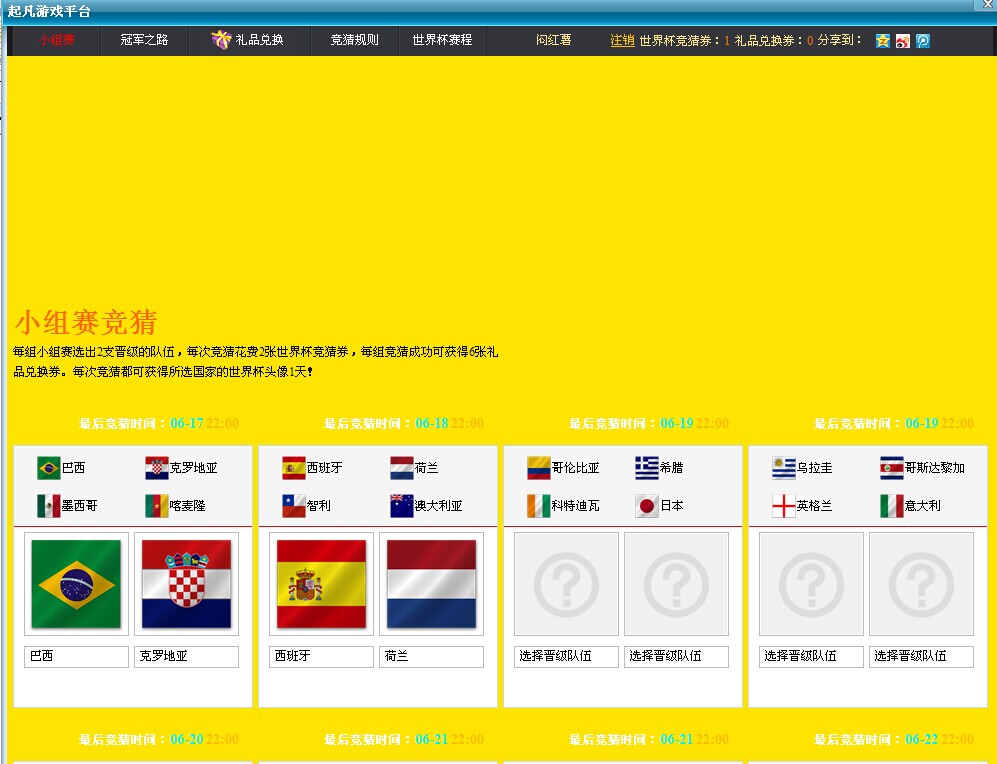Screen dimensions: 997x764
Task: Open 世界杯赛程 schedule tab
Action: click(x=442, y=40)
